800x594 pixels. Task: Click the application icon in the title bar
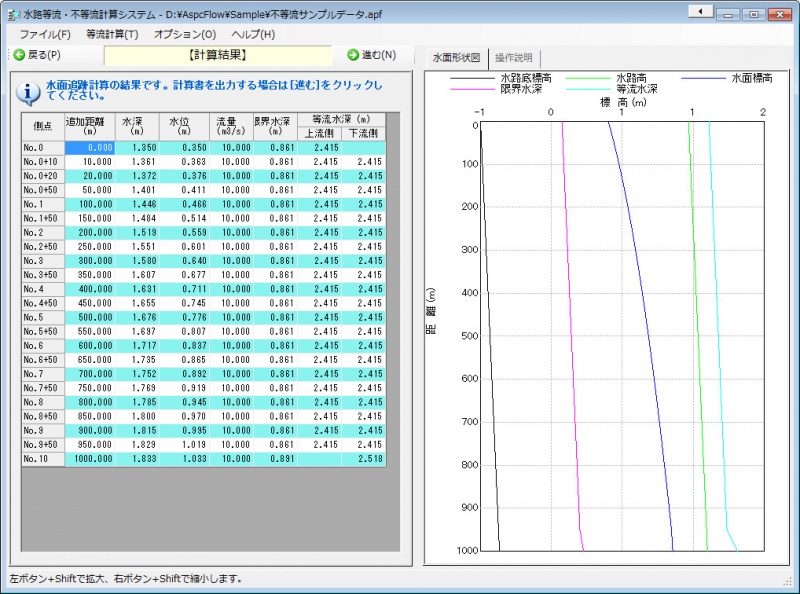(x=14, y=15)
